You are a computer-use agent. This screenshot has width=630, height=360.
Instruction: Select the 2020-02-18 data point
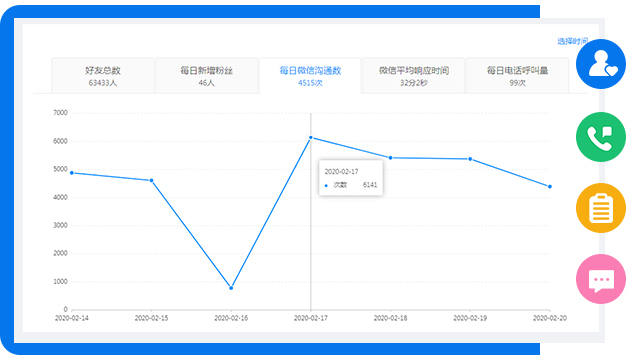click(391, 158)
